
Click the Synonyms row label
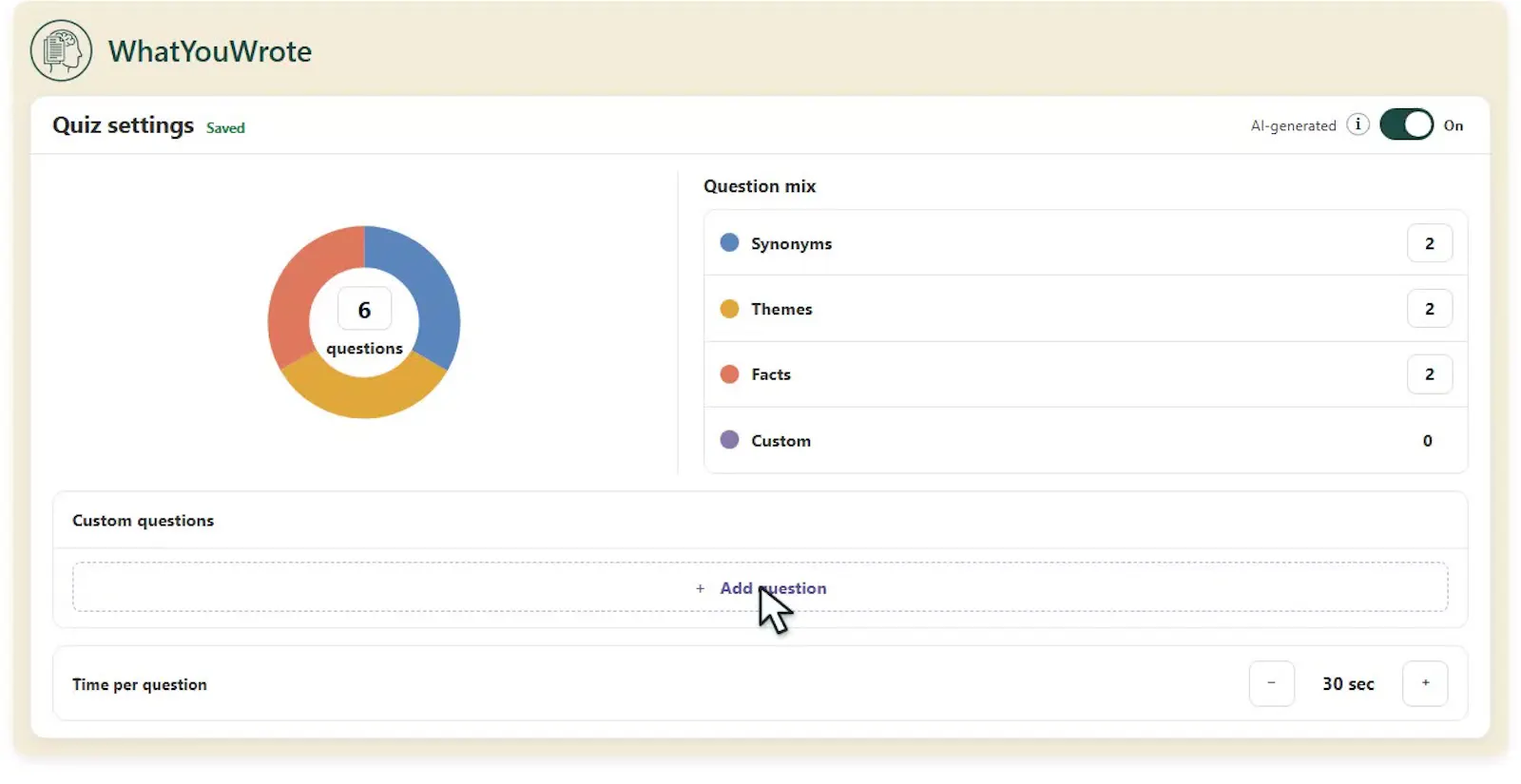(x=791, y=244)
